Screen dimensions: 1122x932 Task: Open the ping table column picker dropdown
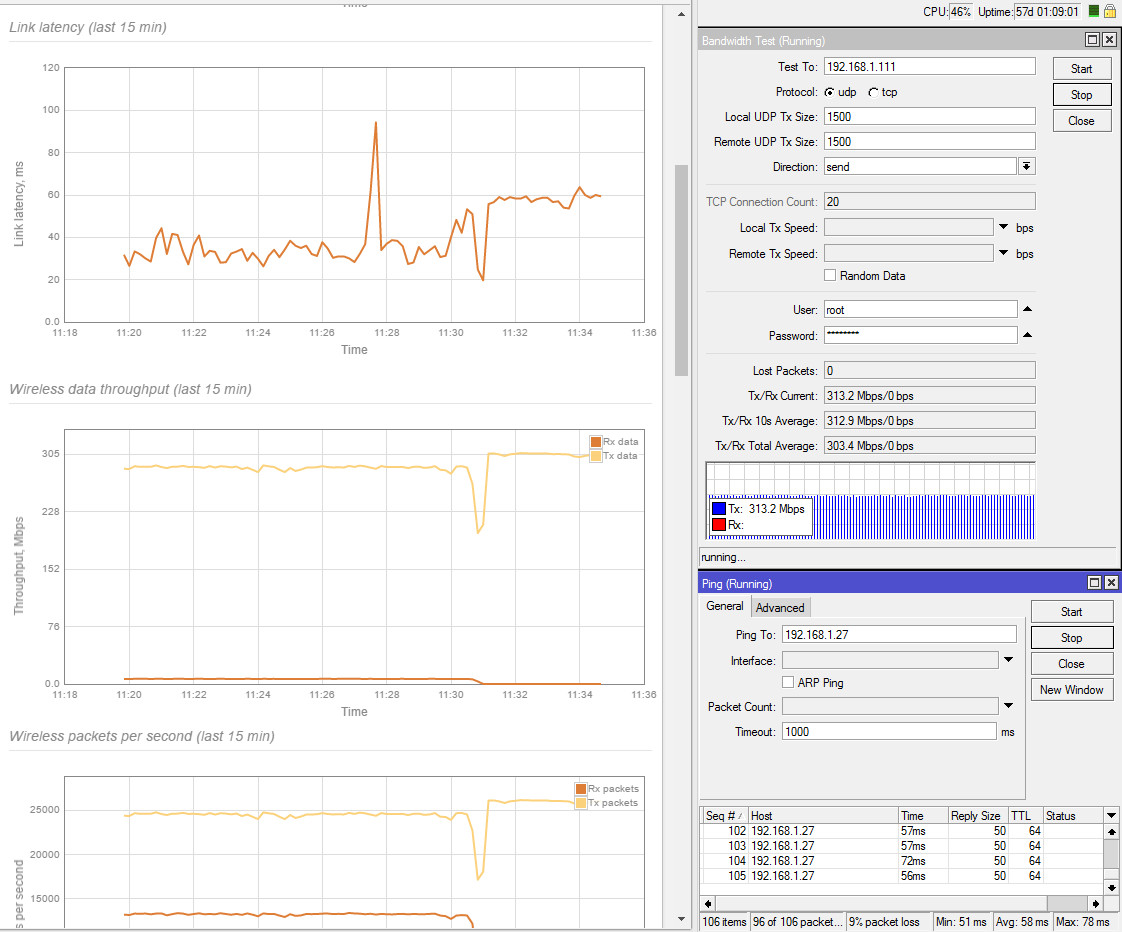pos(1111,815)
